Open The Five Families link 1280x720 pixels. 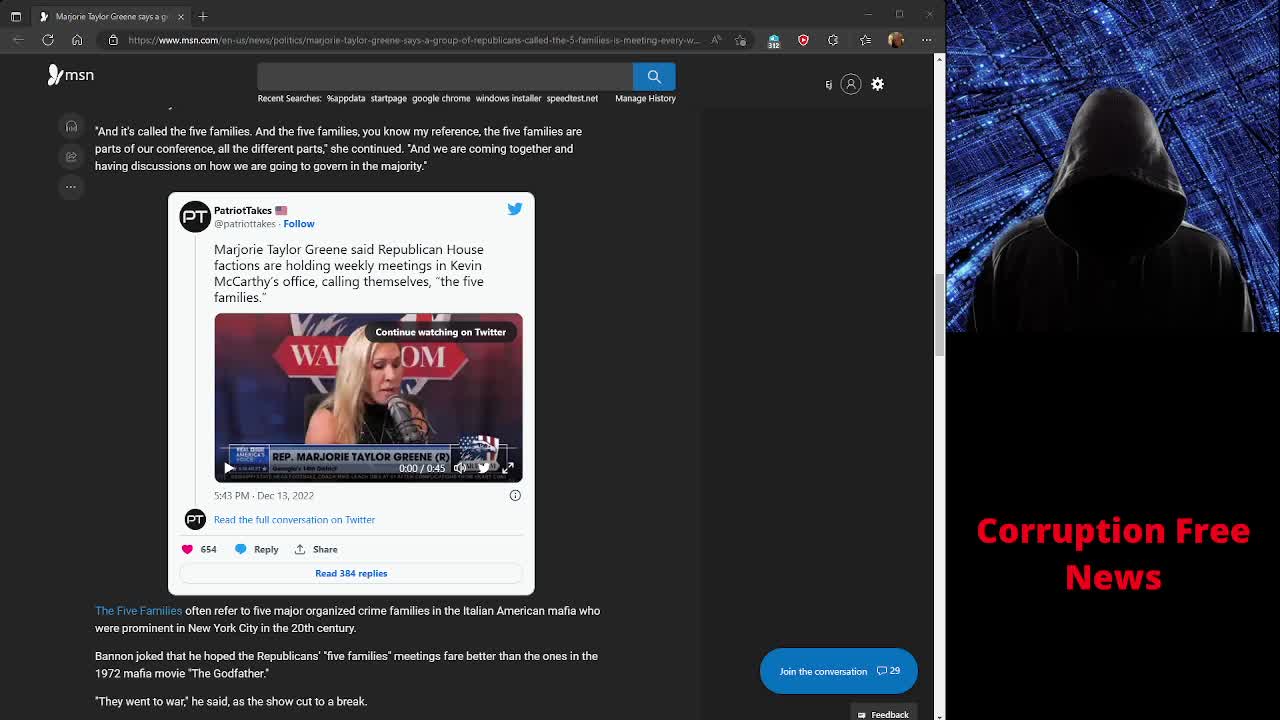139,610
